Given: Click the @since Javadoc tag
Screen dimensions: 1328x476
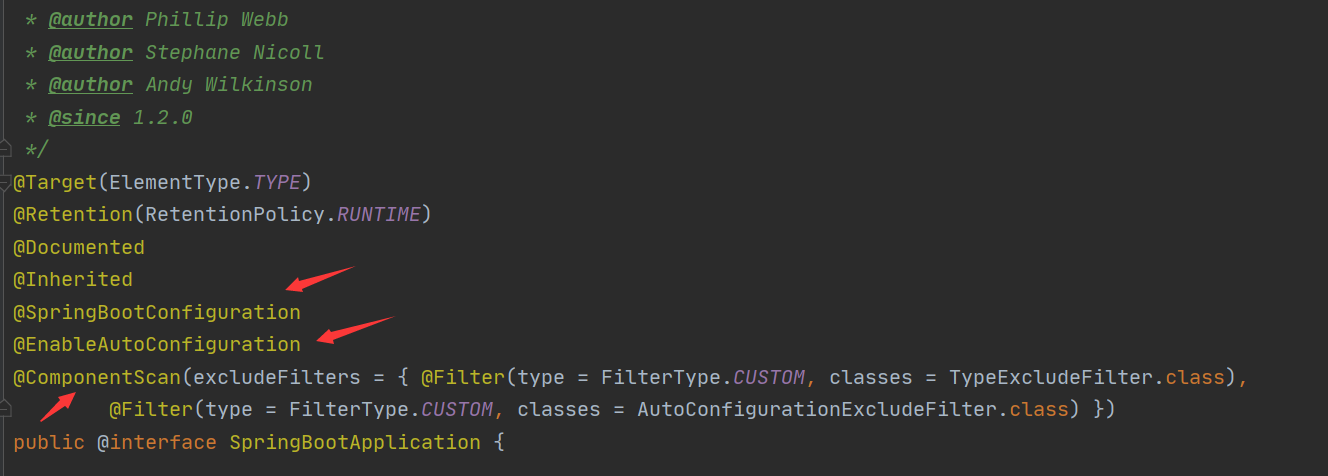Looking at the screenshot, I should (84, 117).
